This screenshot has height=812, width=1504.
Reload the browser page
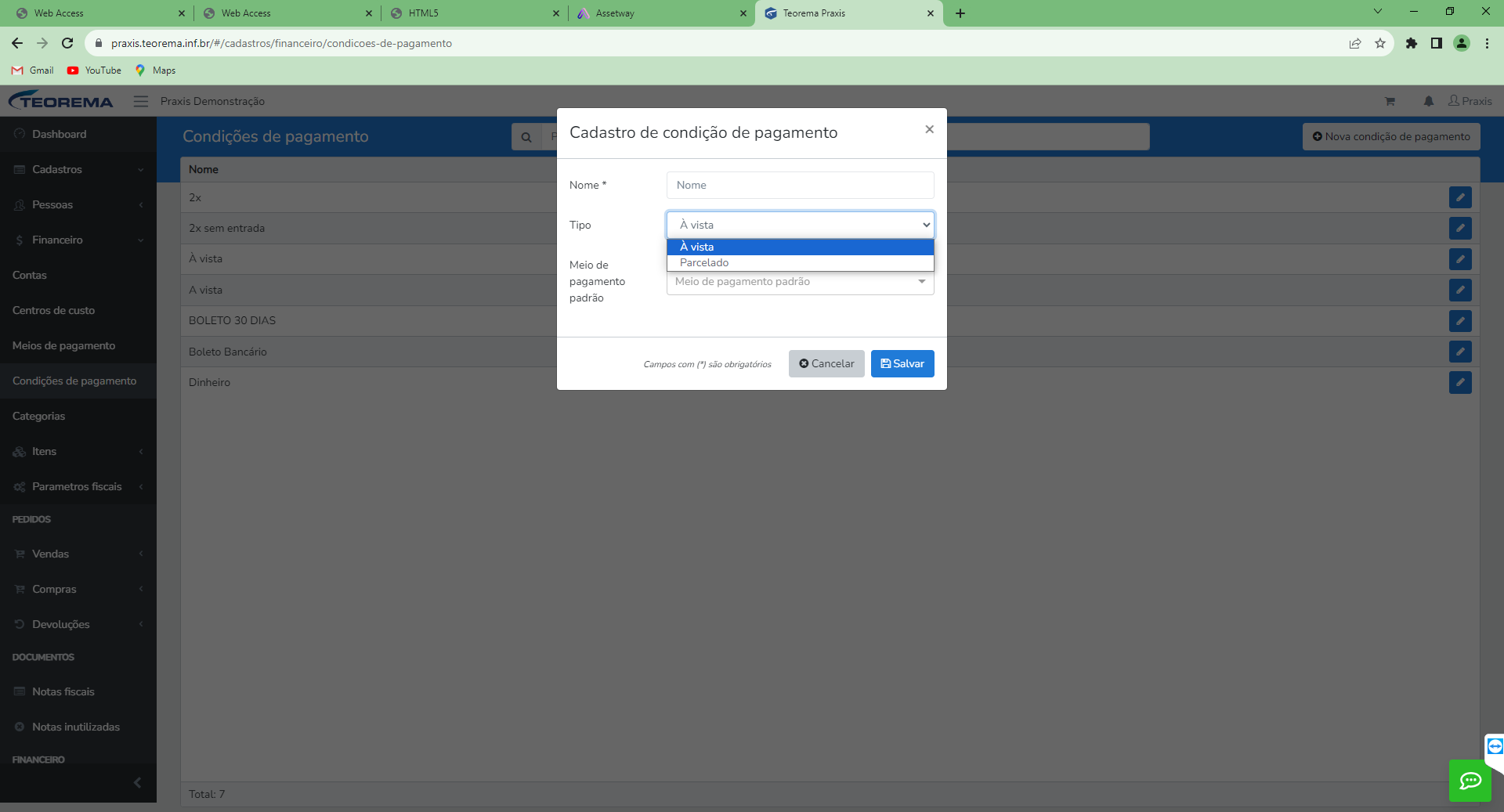67,43
